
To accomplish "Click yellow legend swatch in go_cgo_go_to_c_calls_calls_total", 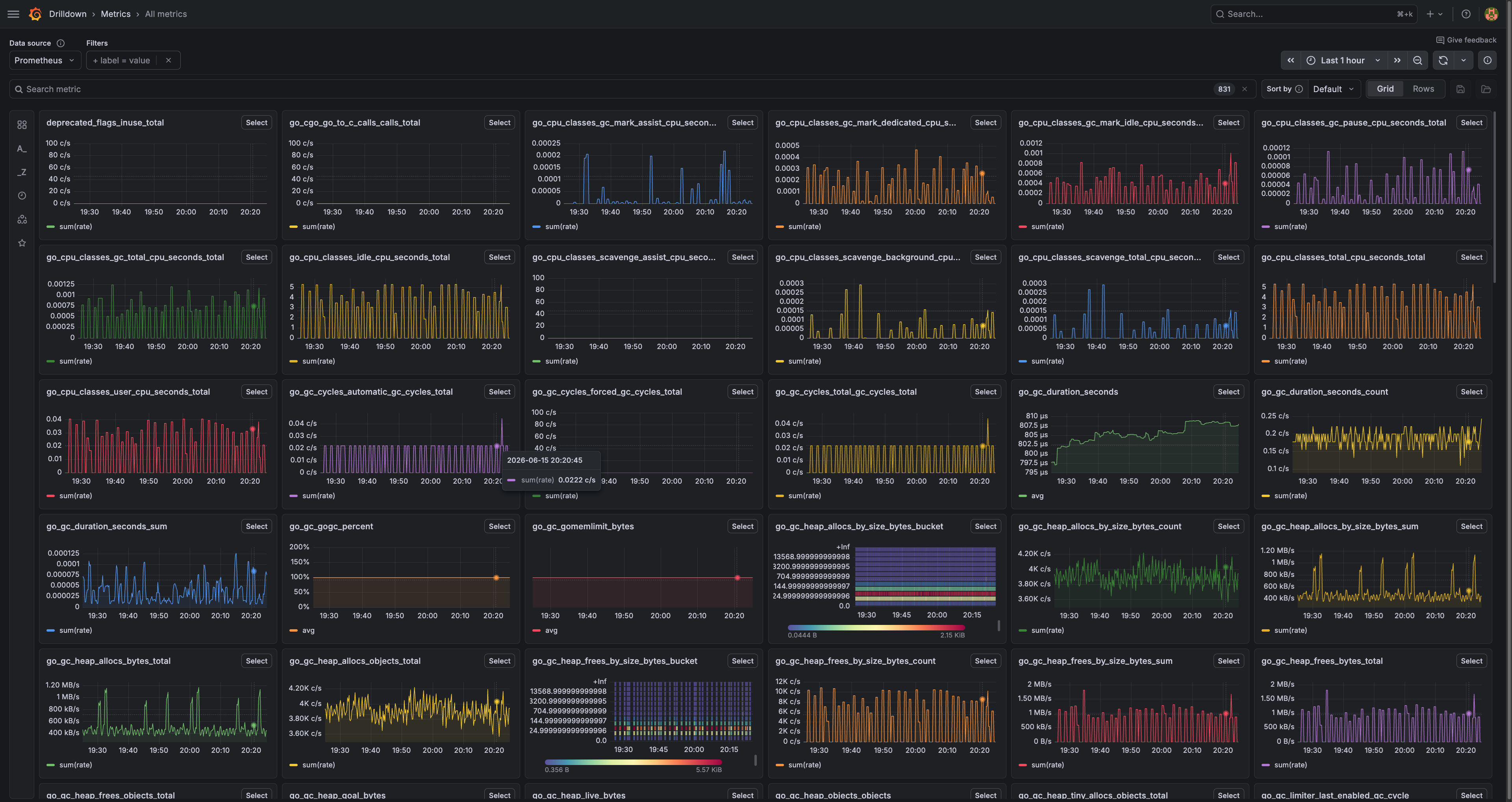I will (x=293, y=226).
